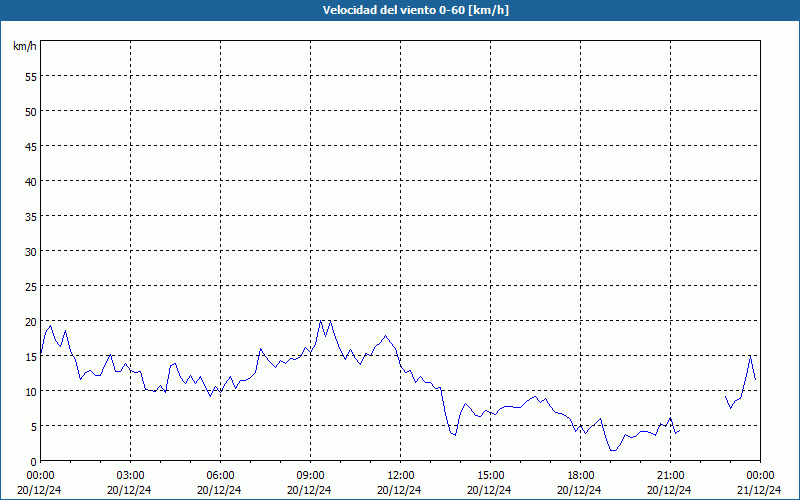Click the chart title 'Velocidad del viento 0-60'
The width and height of the screenshot is (800, 500).
pyautogui.click(x=400, y=11)
